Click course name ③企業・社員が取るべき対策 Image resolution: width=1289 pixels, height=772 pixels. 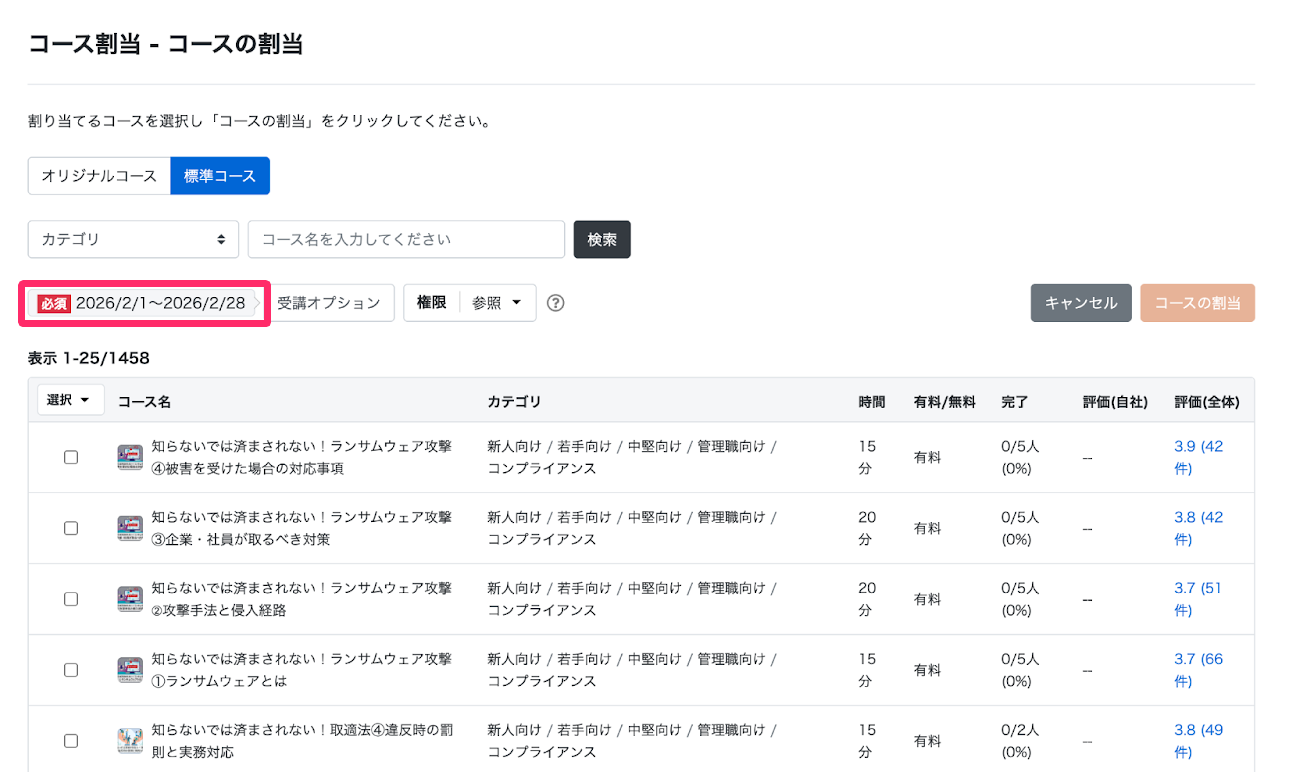pyautogui.click(x=302, y=528)
